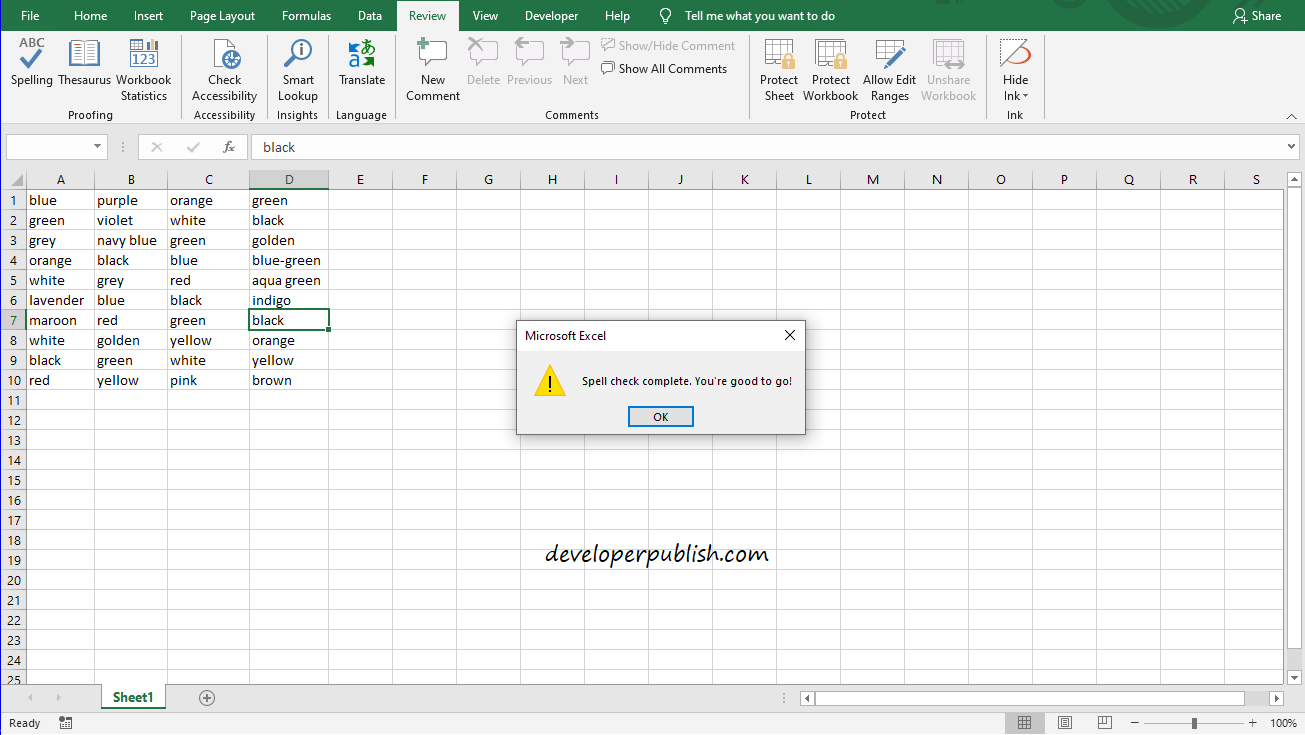Viewport: 1305px width, 735px height.
Task: Run Check Accessibility
Action: click(x=224, y=70)
